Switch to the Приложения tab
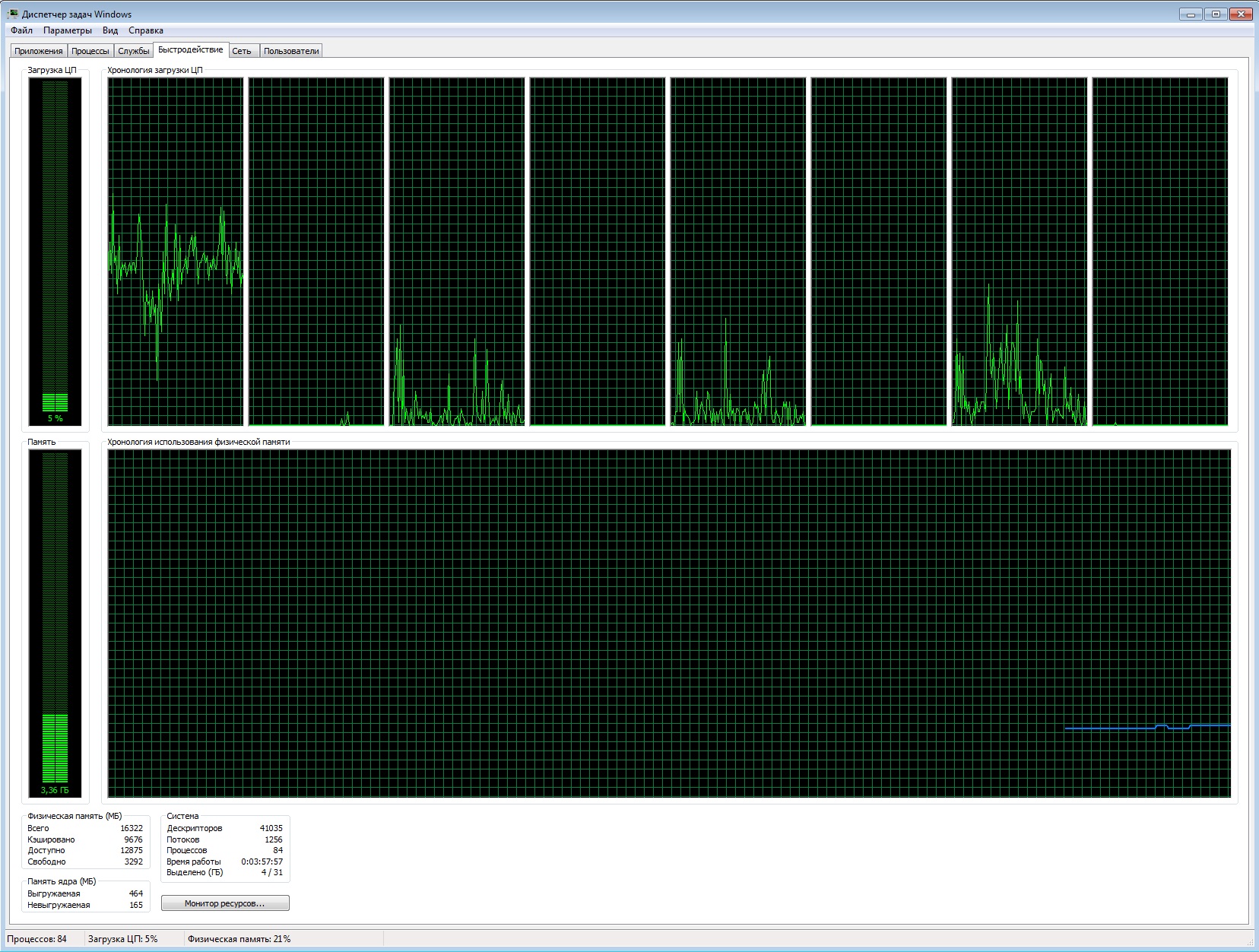 (x=39, y=51)
